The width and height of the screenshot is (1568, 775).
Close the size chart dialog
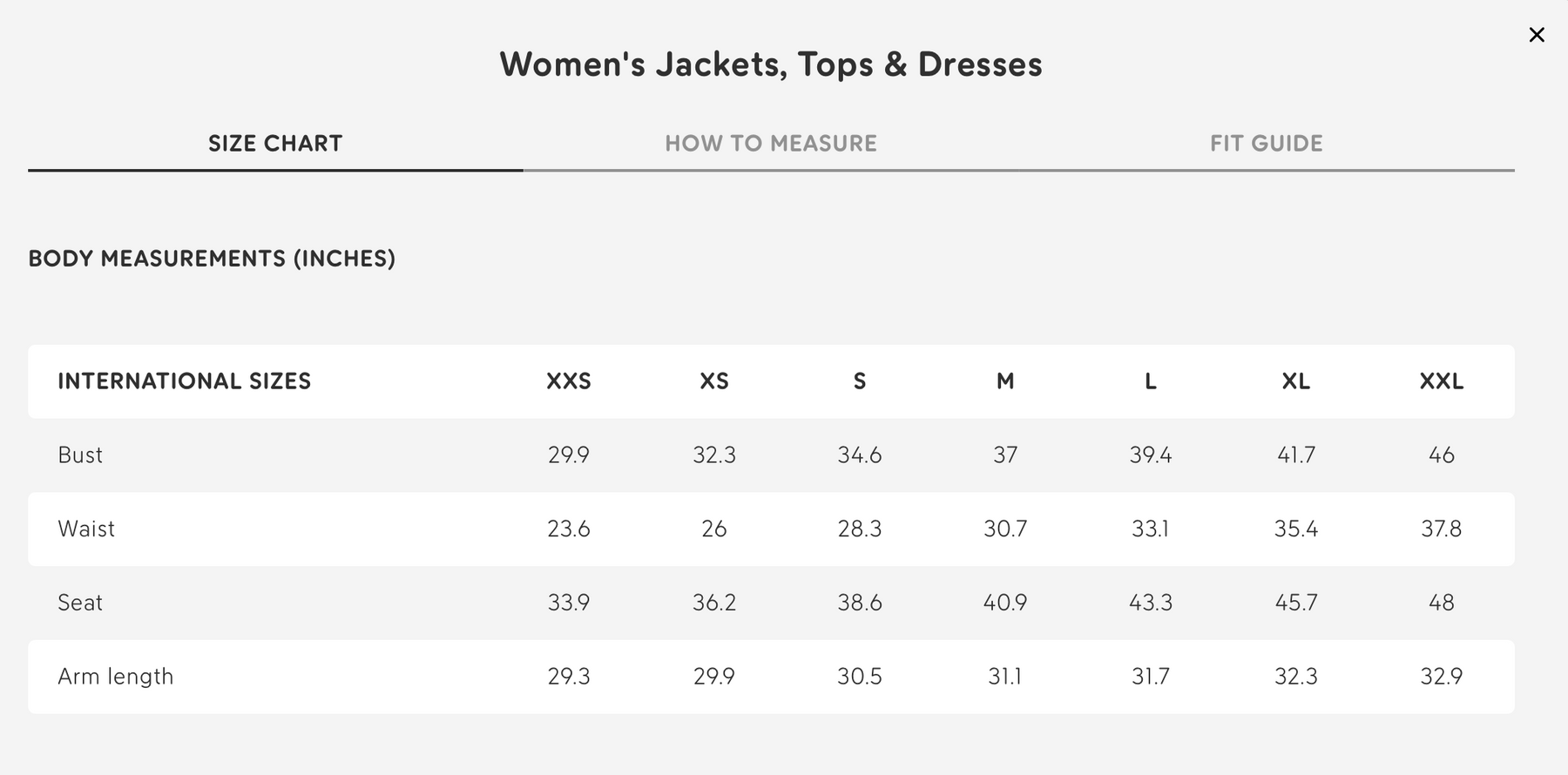pos(1537,35)
